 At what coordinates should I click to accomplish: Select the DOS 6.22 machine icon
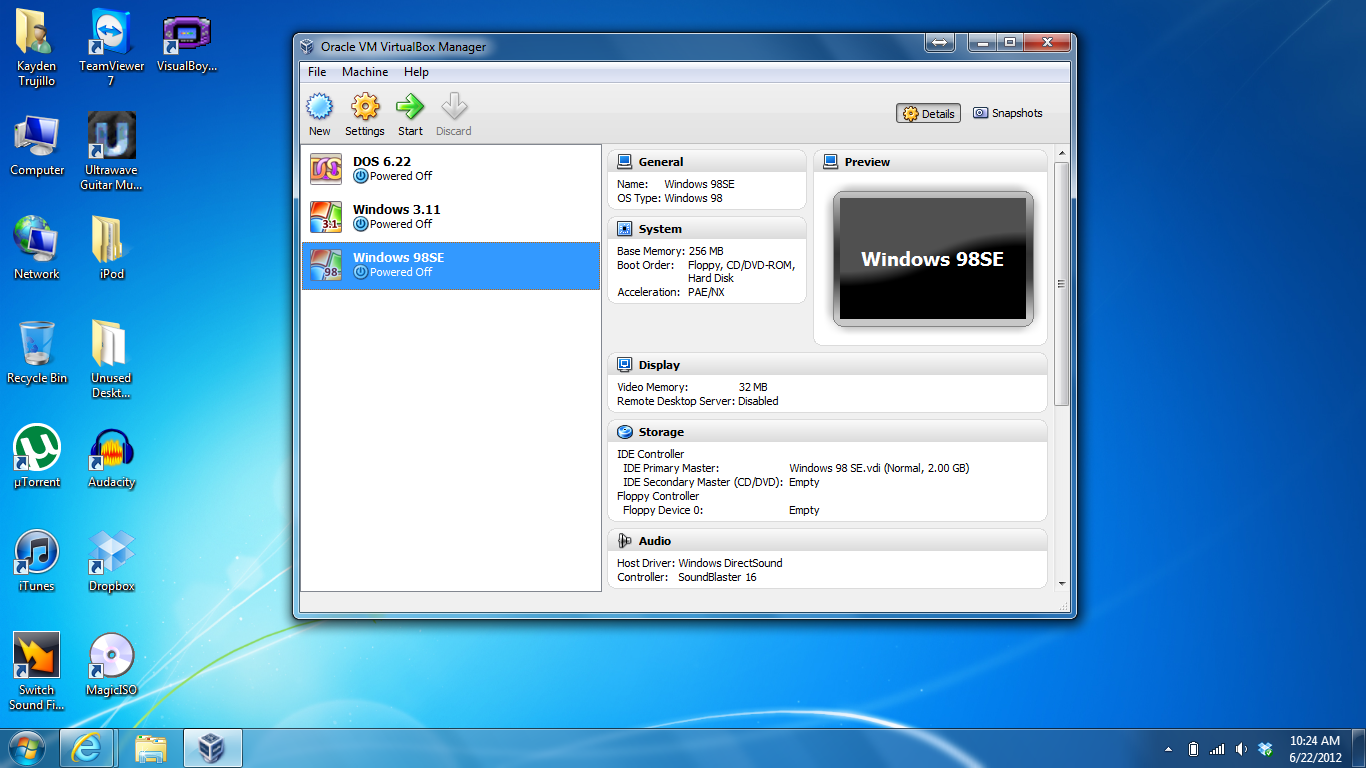[x=326, y=169]
